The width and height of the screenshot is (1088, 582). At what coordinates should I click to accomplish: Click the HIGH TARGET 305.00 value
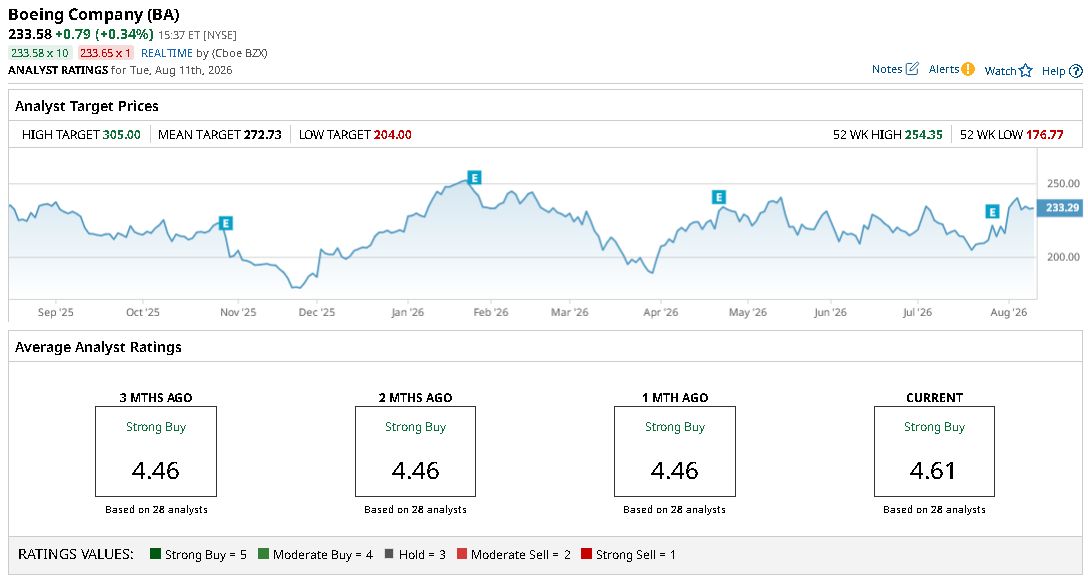121,135
